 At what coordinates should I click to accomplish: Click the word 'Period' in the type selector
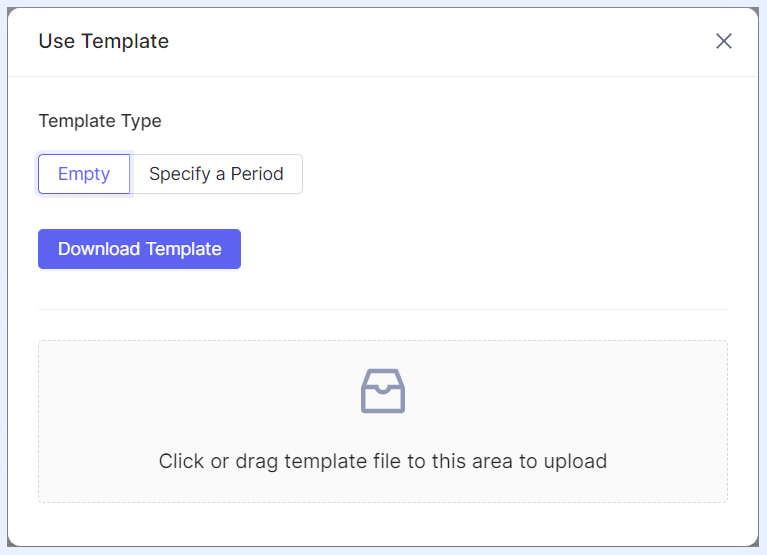pyautogui.click(x=257, y=174)
